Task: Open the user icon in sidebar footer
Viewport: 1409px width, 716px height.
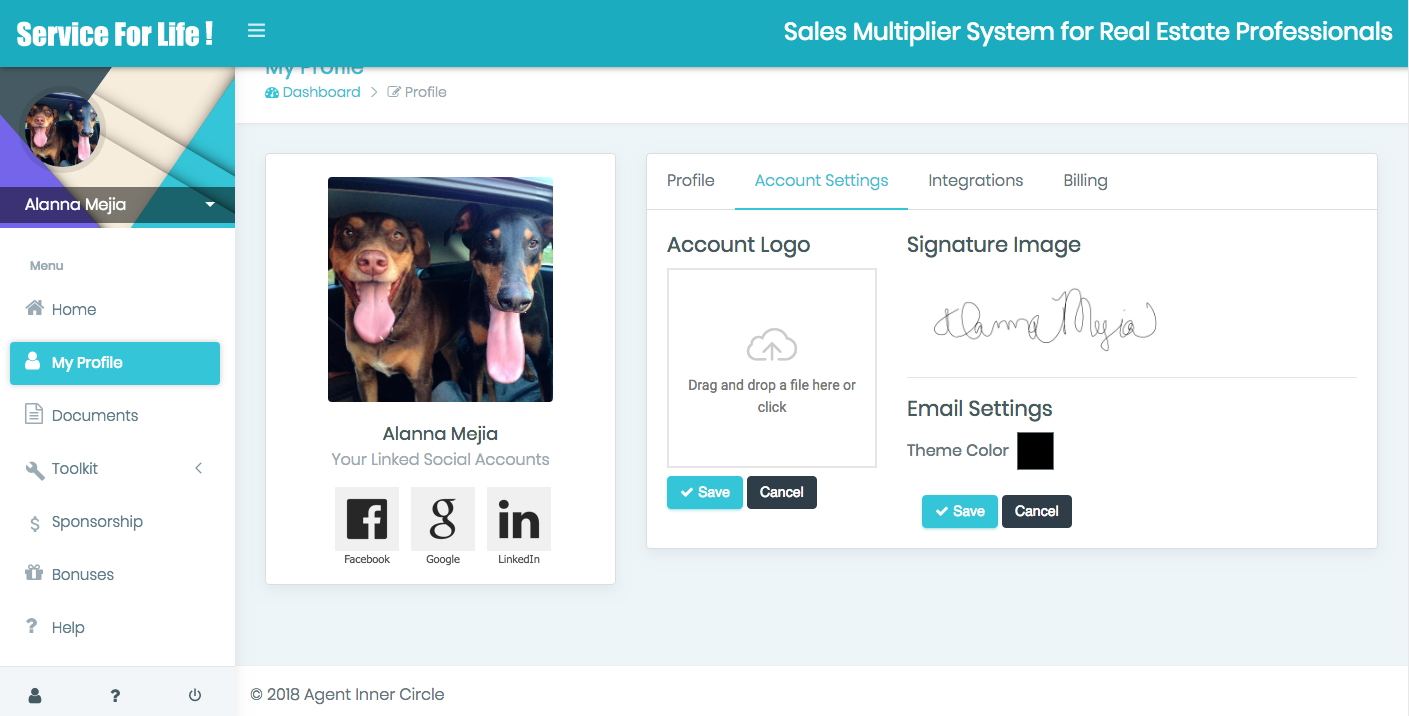Action: 35,695
